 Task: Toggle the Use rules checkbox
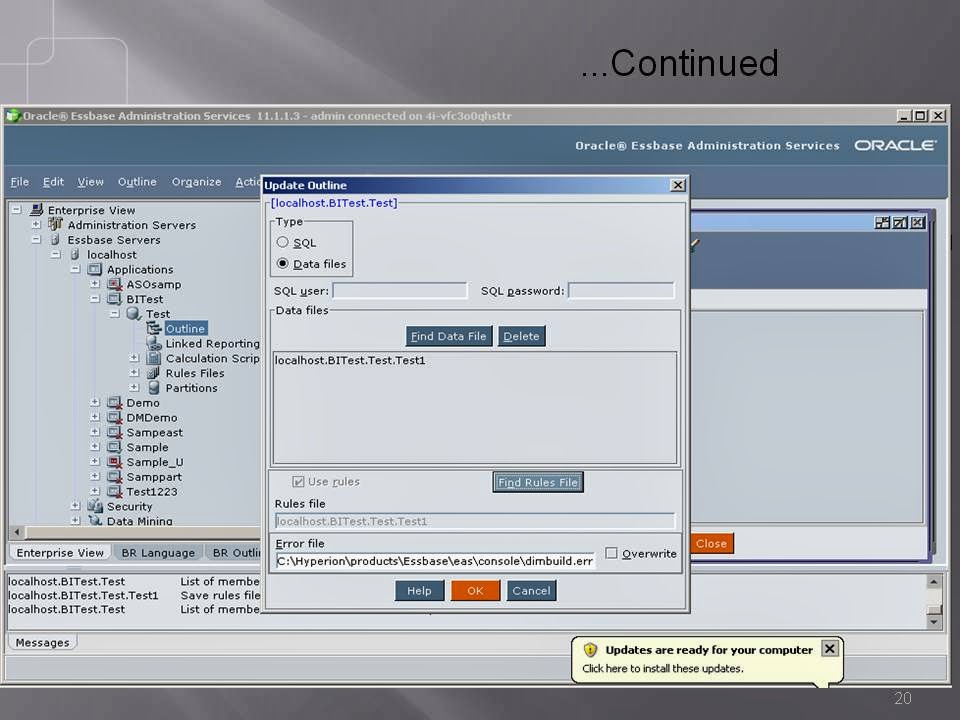pos(298,482)
